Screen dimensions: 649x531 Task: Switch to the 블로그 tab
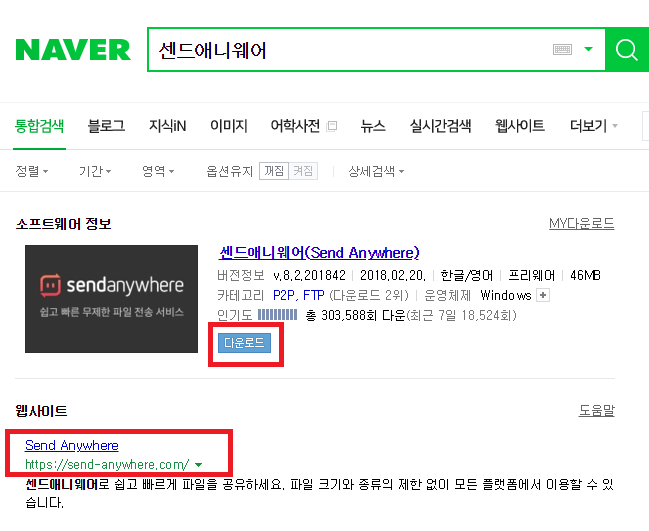click(x=106, y=126)
